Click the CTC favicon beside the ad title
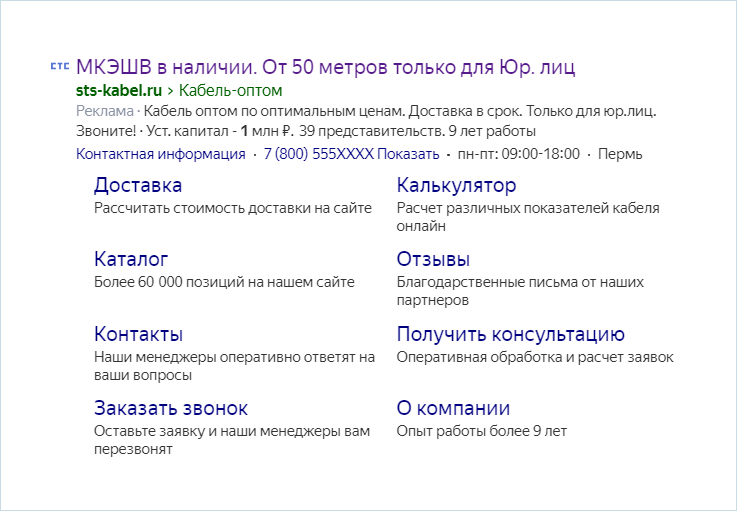Screen dimensions: 737x511 point(60,66)
